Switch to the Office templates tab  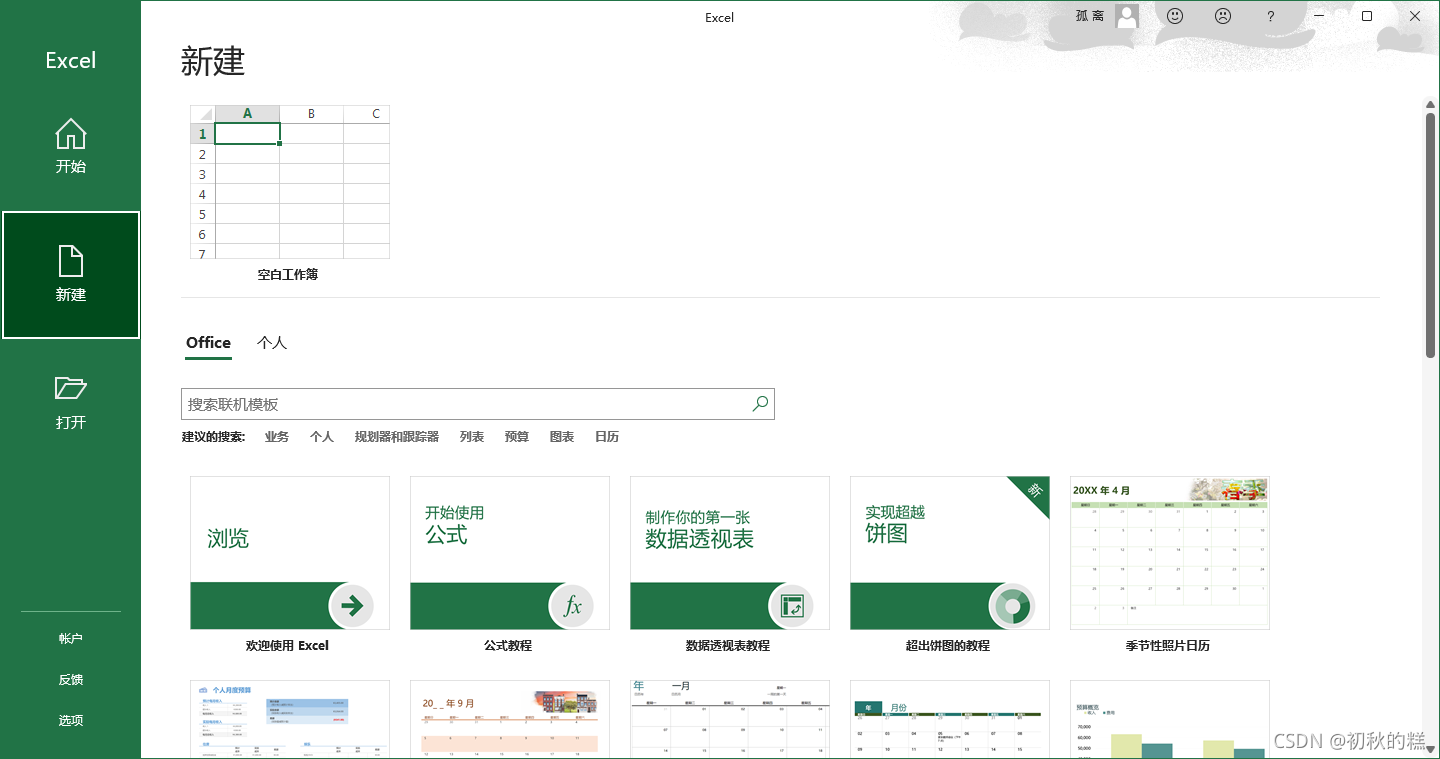[x=208, y=343]
